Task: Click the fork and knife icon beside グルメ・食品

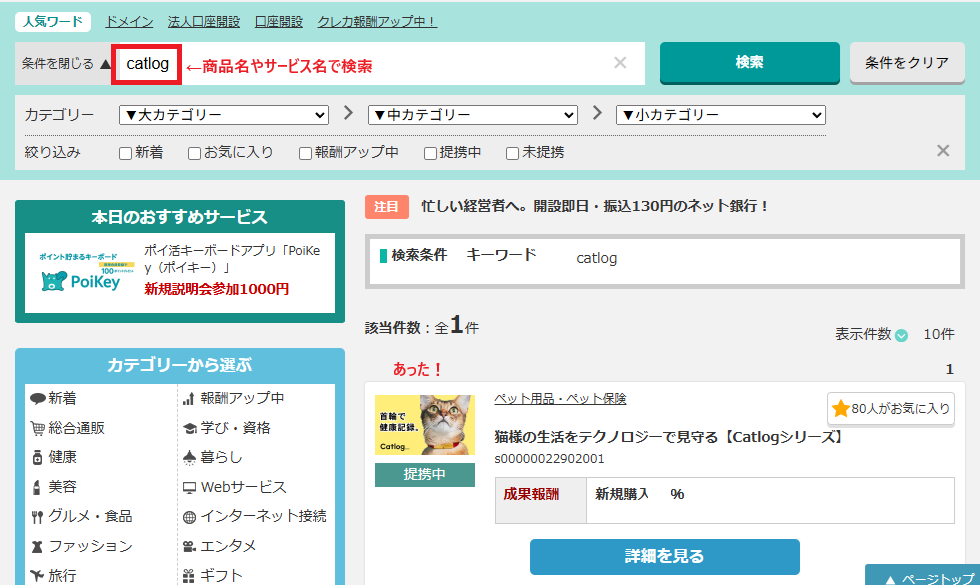Action: coord(38,517)
